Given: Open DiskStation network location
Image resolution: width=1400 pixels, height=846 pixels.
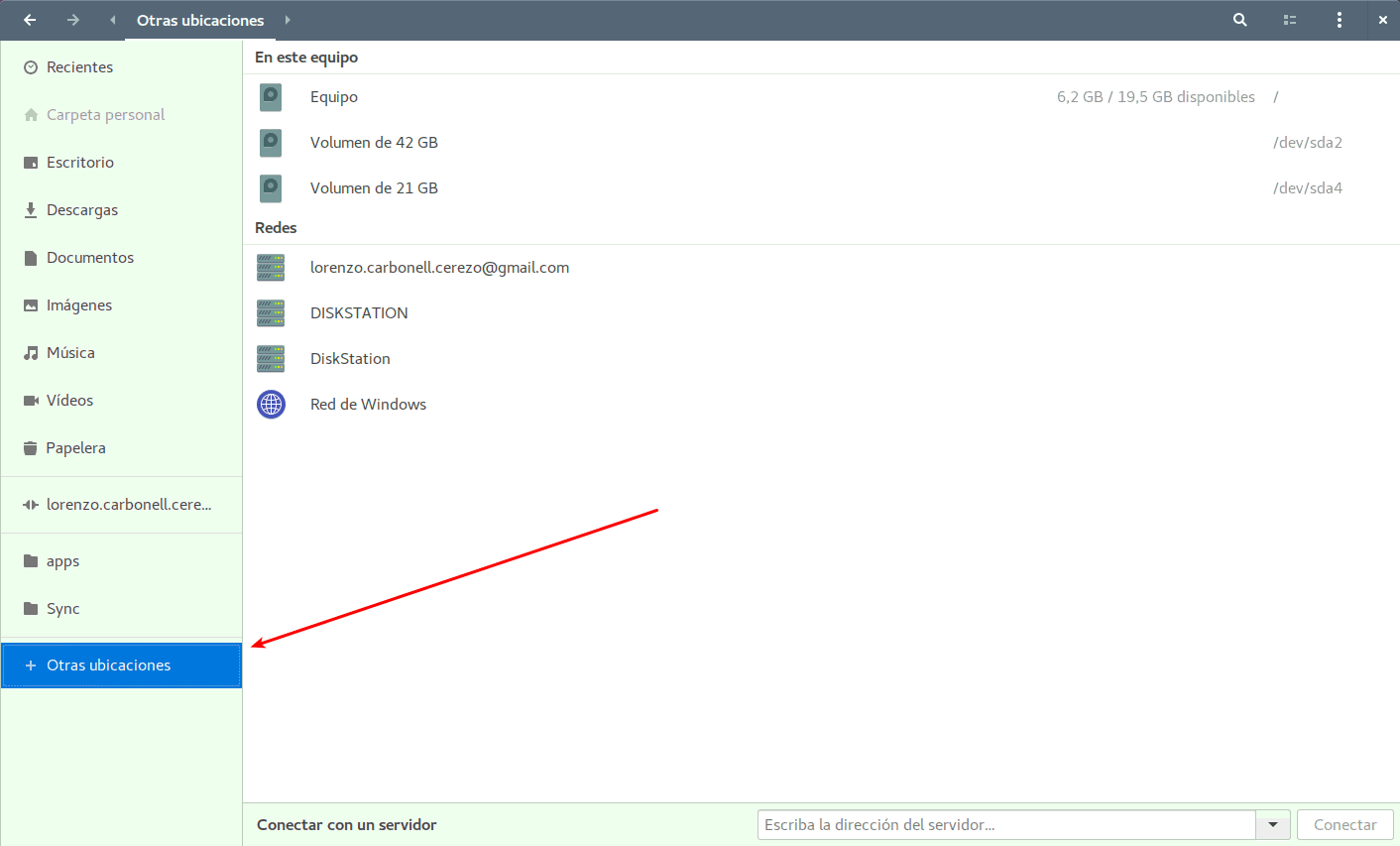Looking at the screenshot, I should [350, 359].
